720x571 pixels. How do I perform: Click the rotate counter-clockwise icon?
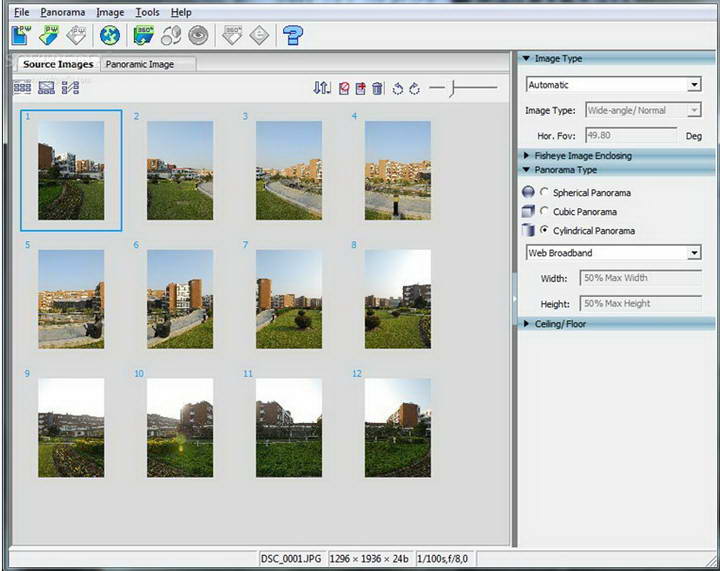coord(397,89)
